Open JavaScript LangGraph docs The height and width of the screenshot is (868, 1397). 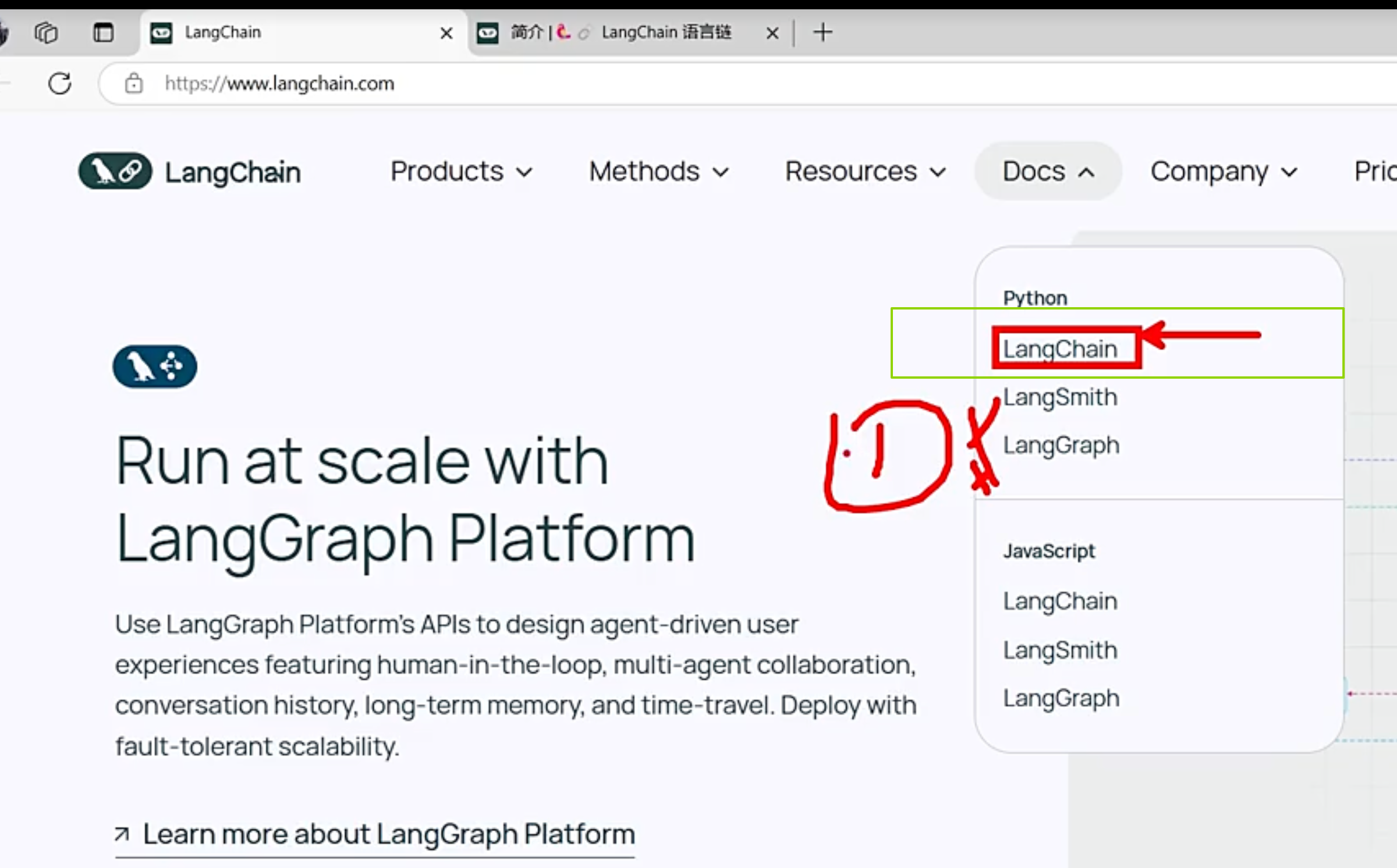tap(1061, 699)
